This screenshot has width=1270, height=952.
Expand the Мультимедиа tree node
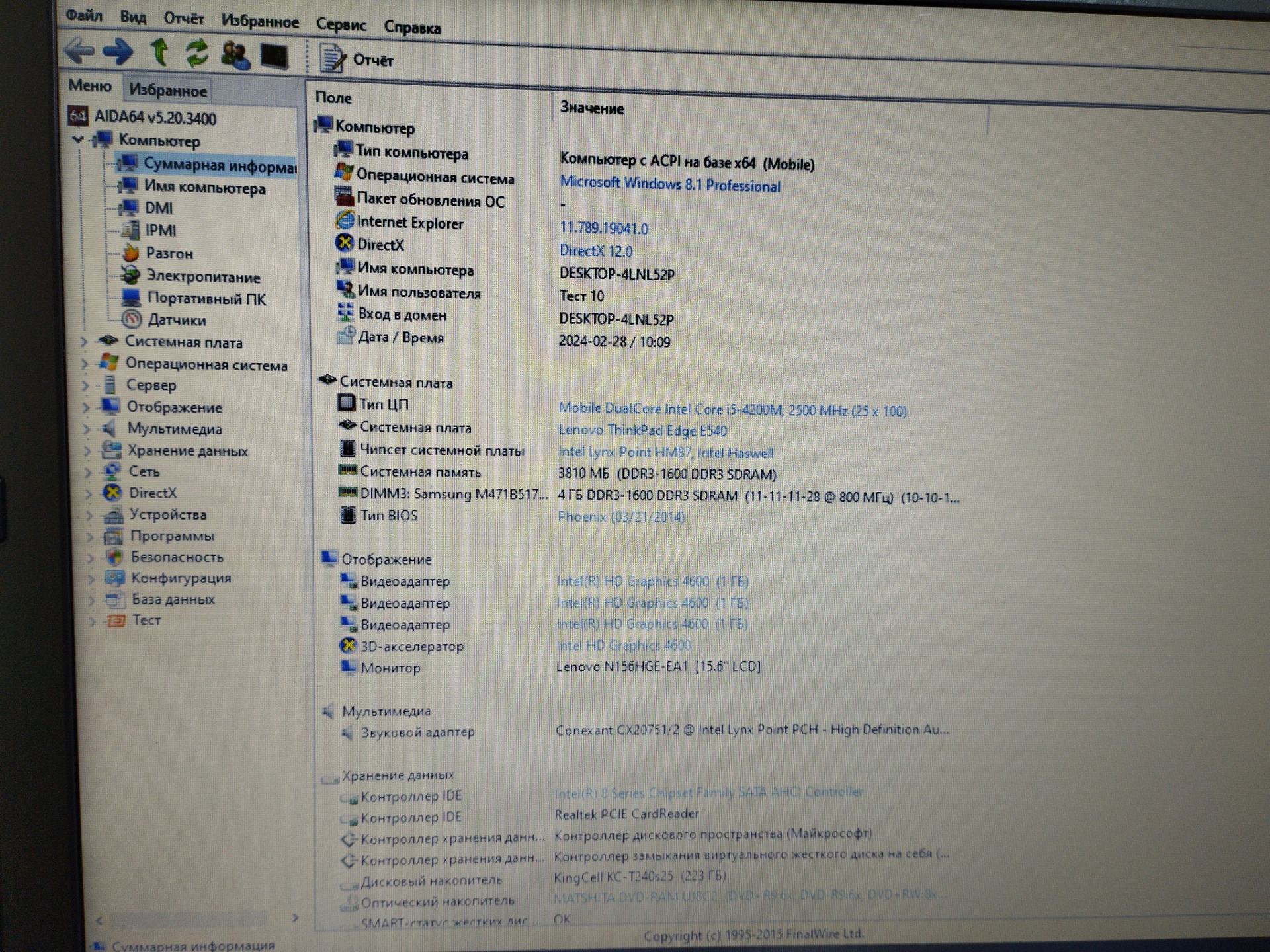coord(86,428)
